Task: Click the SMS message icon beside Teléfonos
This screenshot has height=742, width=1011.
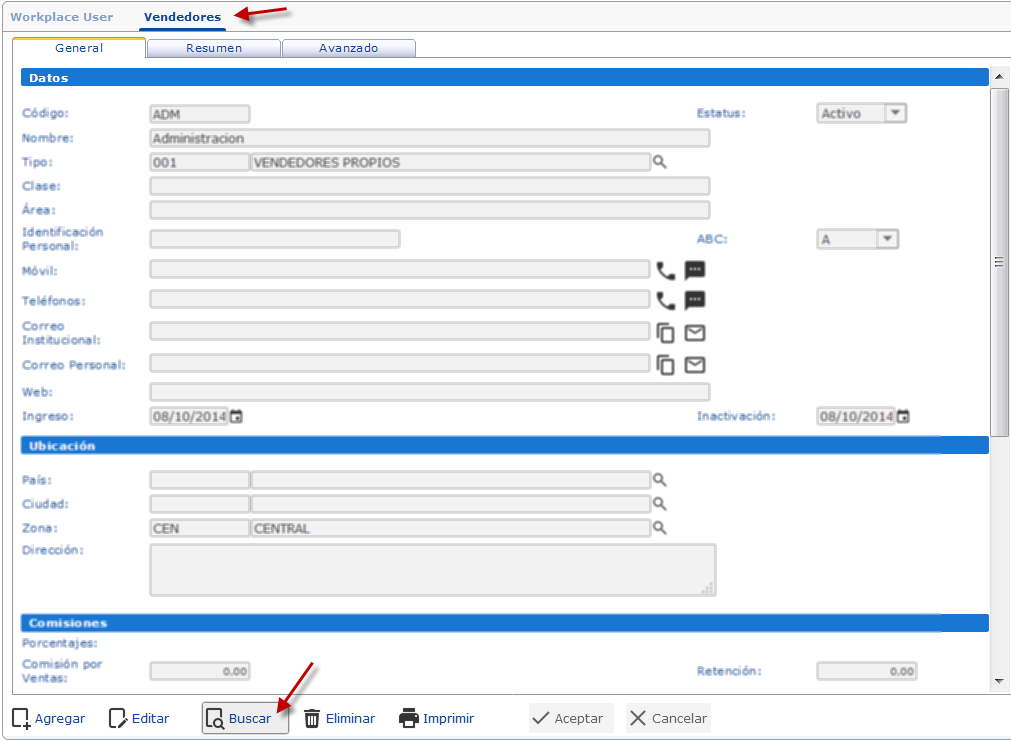Action: click(x=695, y=300)
